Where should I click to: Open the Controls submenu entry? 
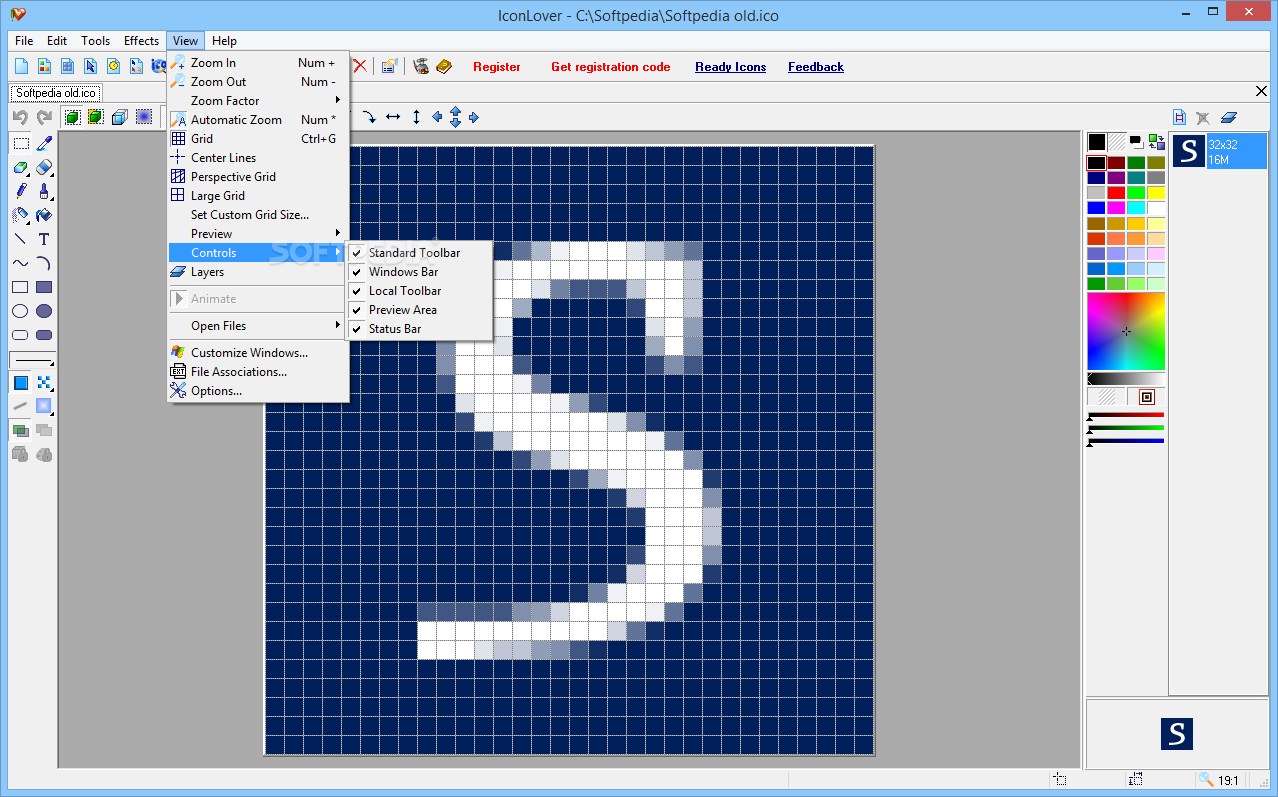(258, 253)
